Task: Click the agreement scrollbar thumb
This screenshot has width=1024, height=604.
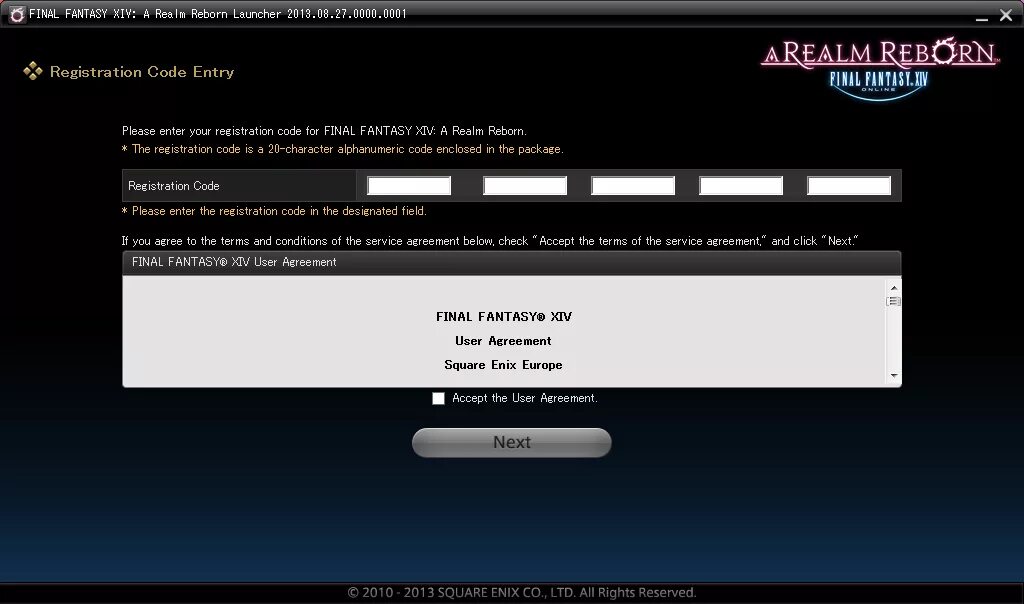Action: pyautogui.click(x=893, y=301)
